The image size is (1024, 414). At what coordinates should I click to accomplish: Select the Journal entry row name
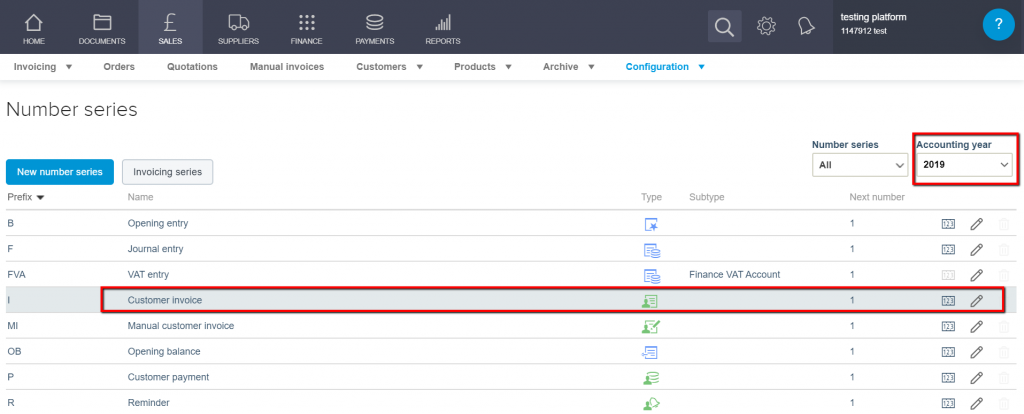(x=155, y=249)
